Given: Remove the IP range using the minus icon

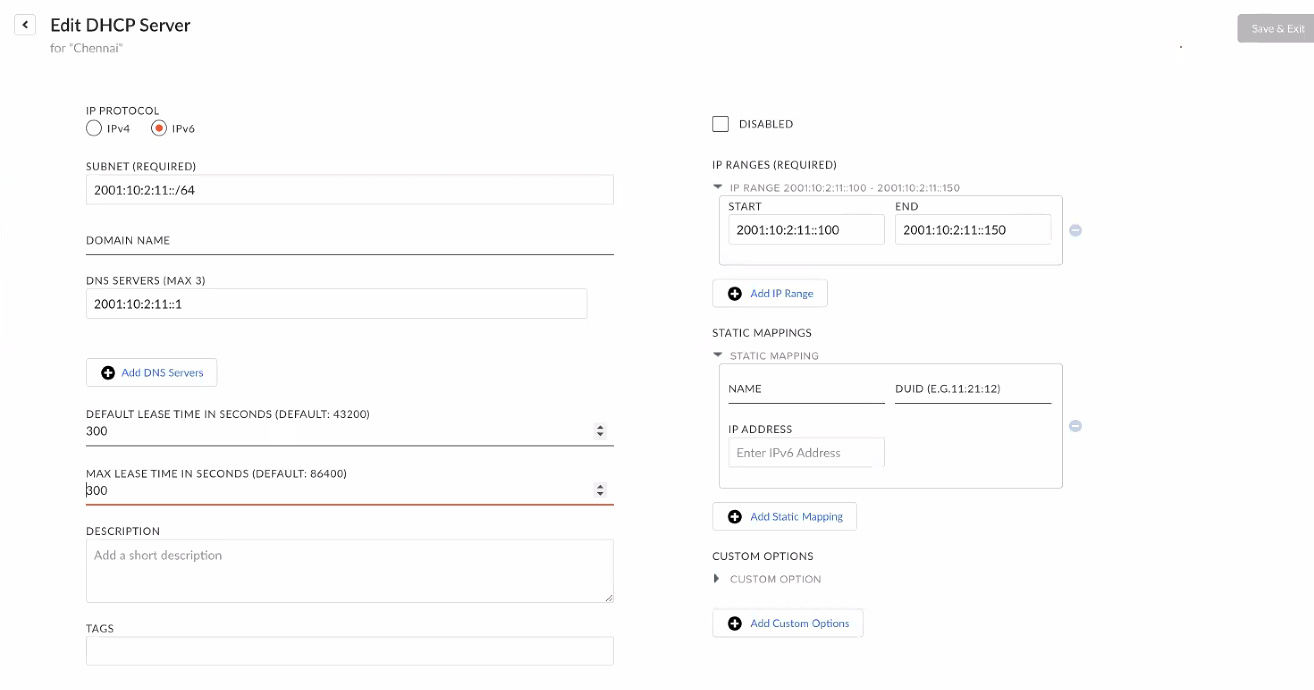Looking at the screenshot, I should 1075,230.
